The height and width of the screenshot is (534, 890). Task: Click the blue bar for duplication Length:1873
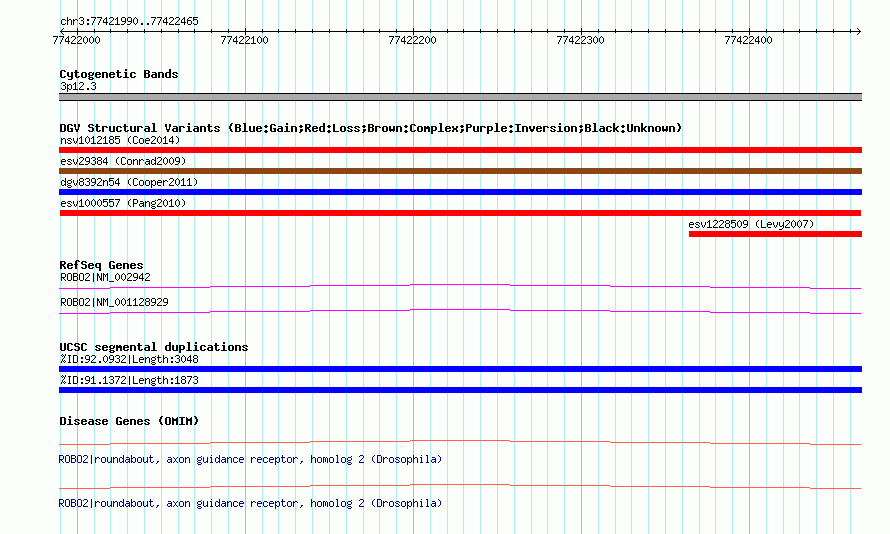[460, 390]
